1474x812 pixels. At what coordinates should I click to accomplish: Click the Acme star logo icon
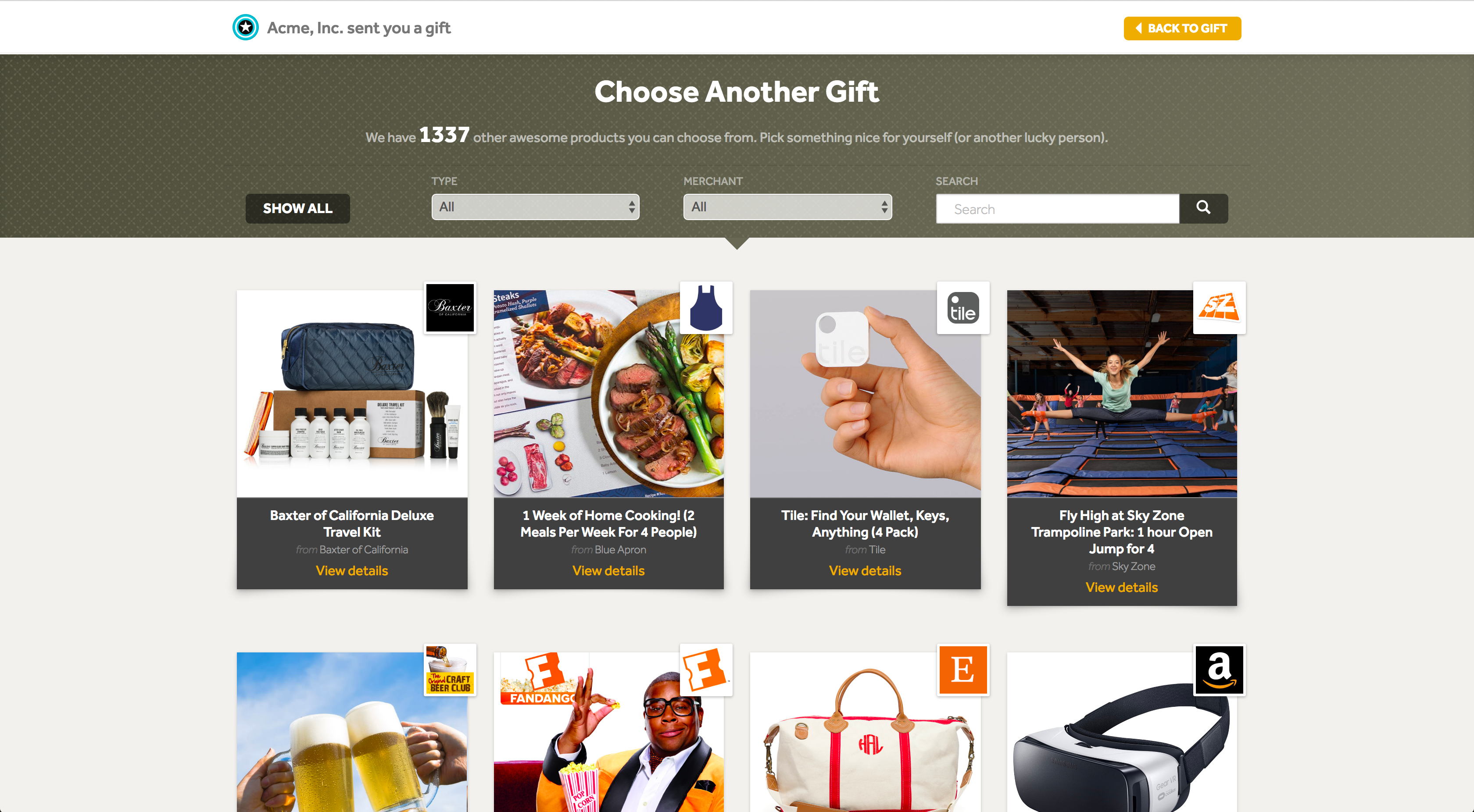coord(246,28)
